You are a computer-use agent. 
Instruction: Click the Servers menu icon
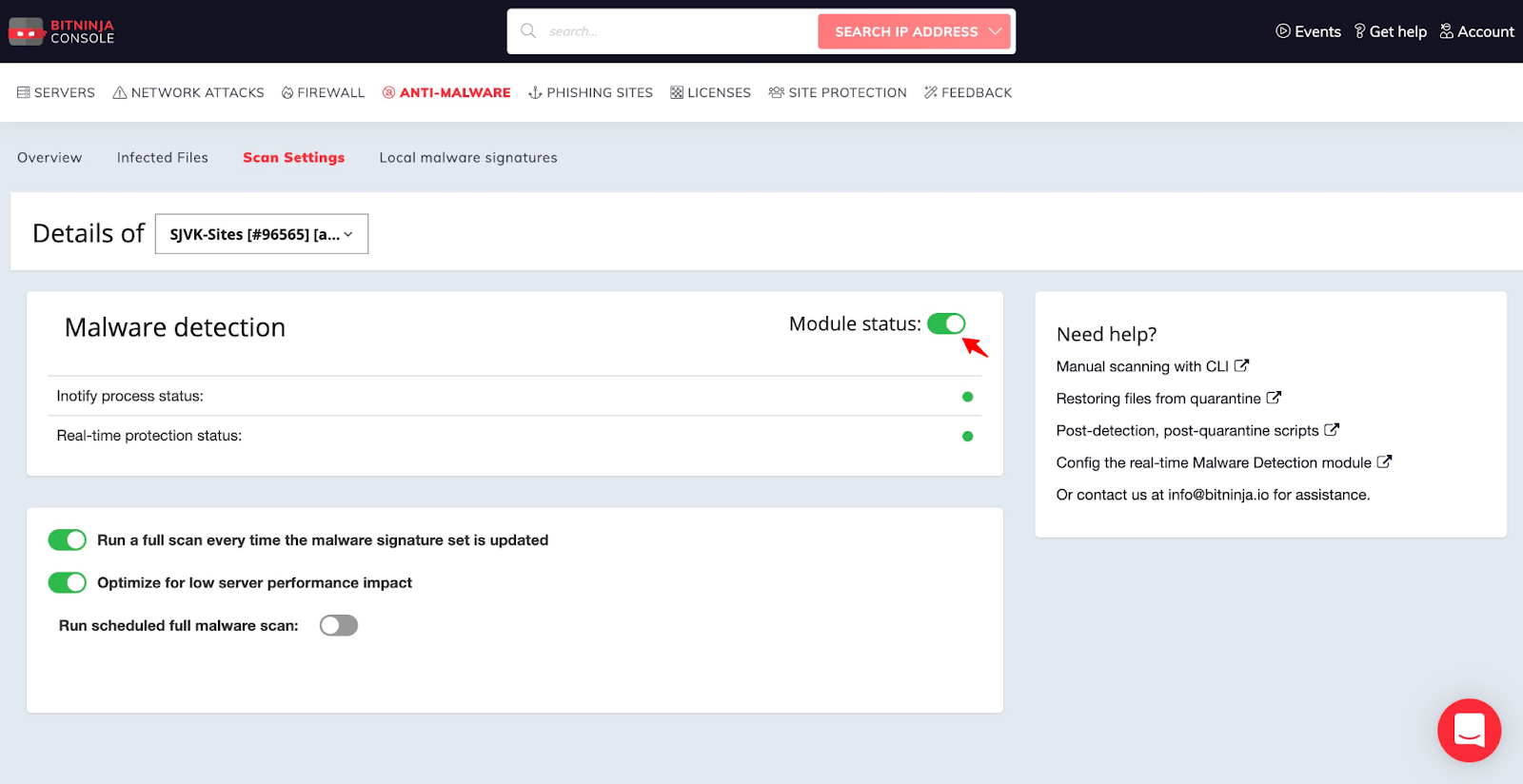(x=24, y=92)
